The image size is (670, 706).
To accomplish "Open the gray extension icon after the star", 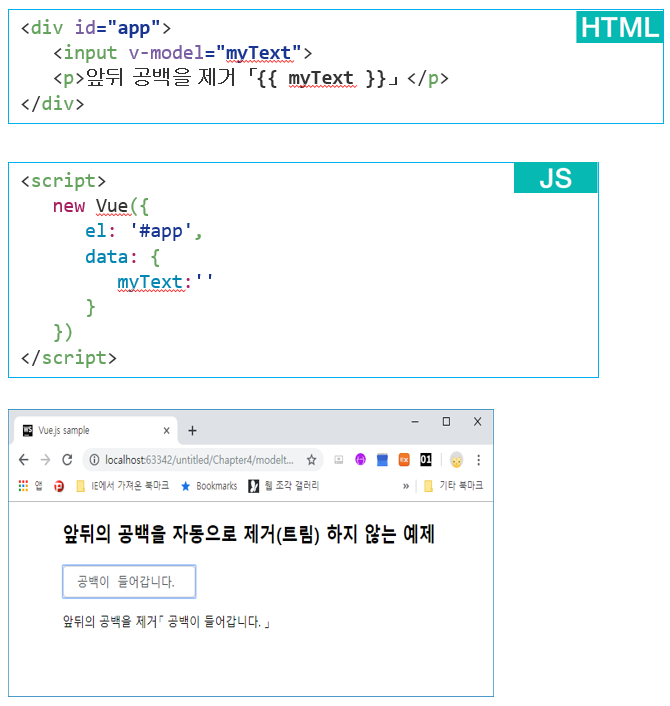I will point(339,460).
